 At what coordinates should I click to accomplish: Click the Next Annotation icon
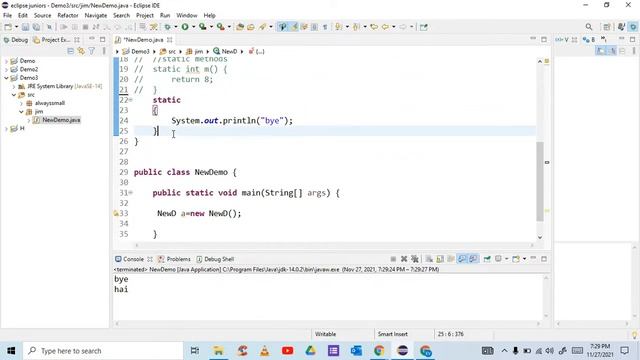coord(338,27)
